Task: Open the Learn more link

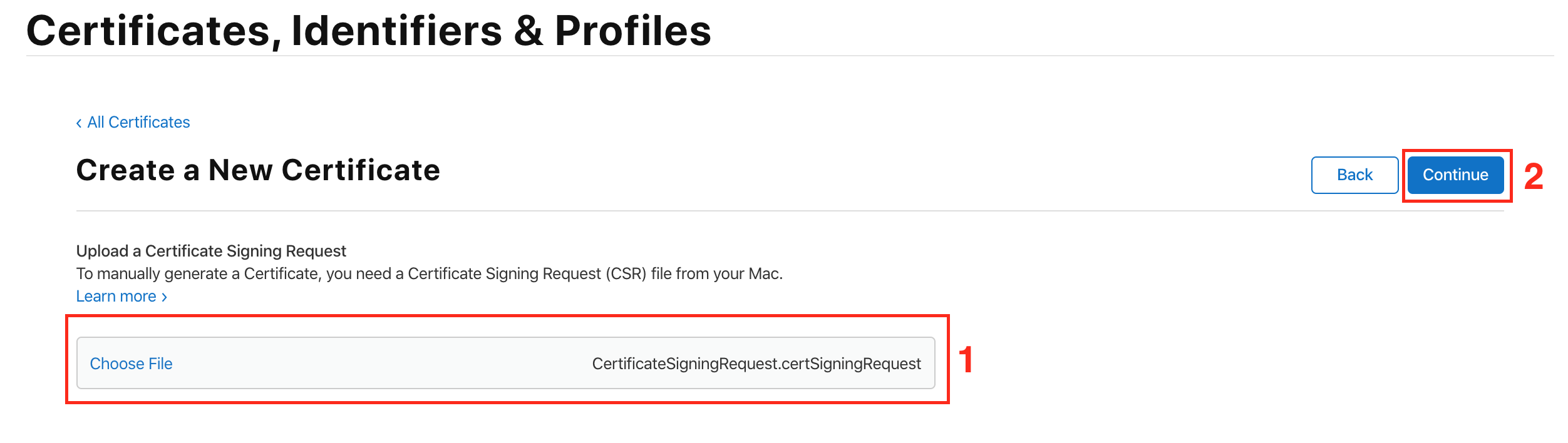Action: 116,297
